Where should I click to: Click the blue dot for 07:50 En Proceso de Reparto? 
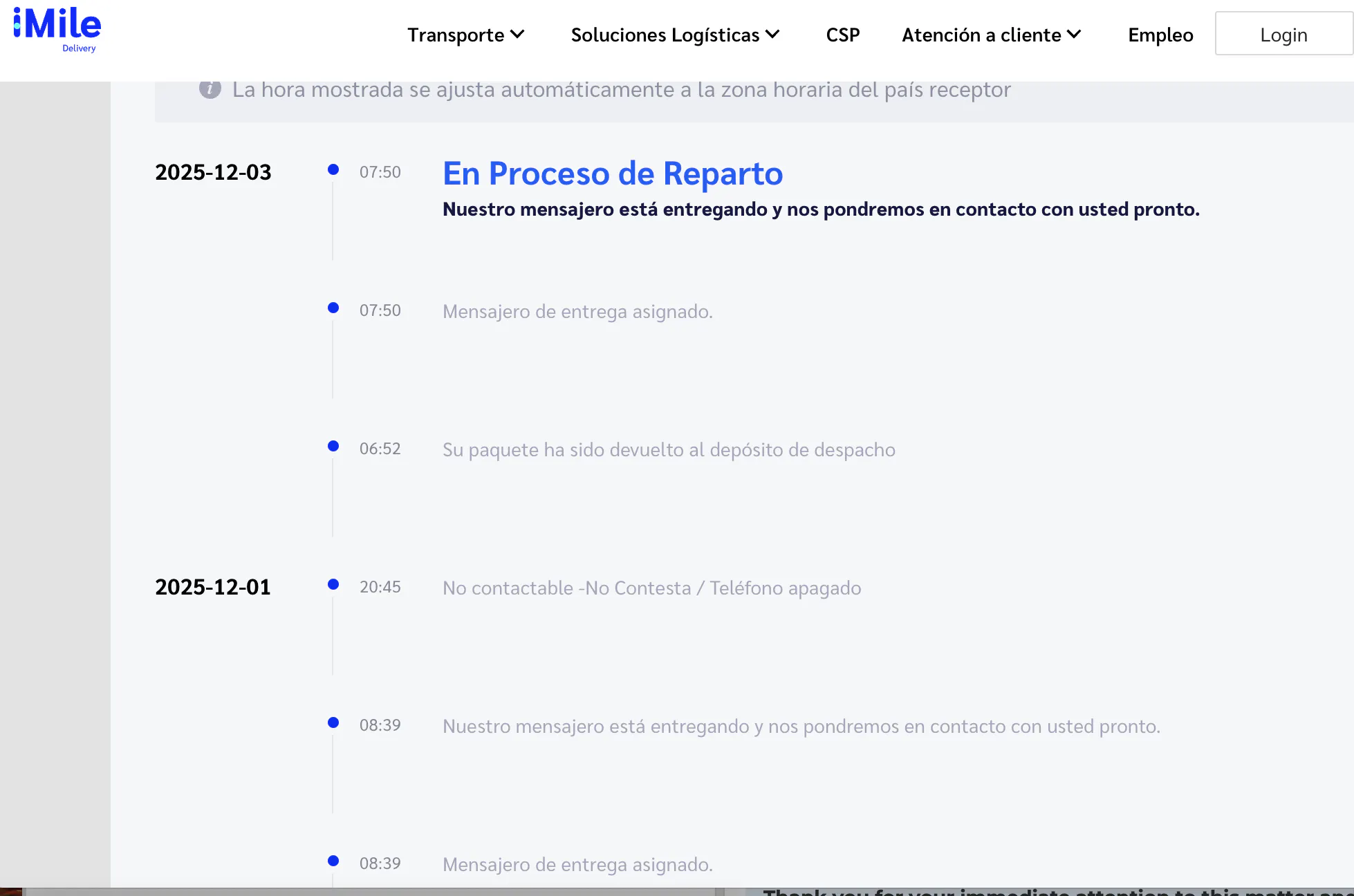pyautogui.click(x=333, y=169)
